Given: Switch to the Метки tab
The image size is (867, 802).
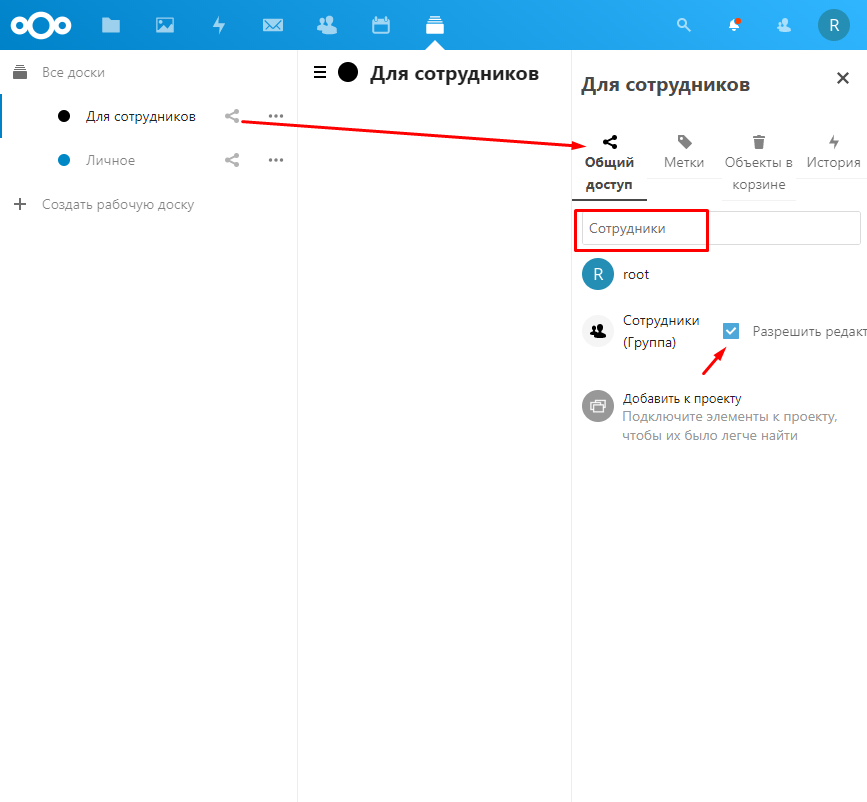Looking at the screenshot, I should pyautogui.click(x=684, y=153).
